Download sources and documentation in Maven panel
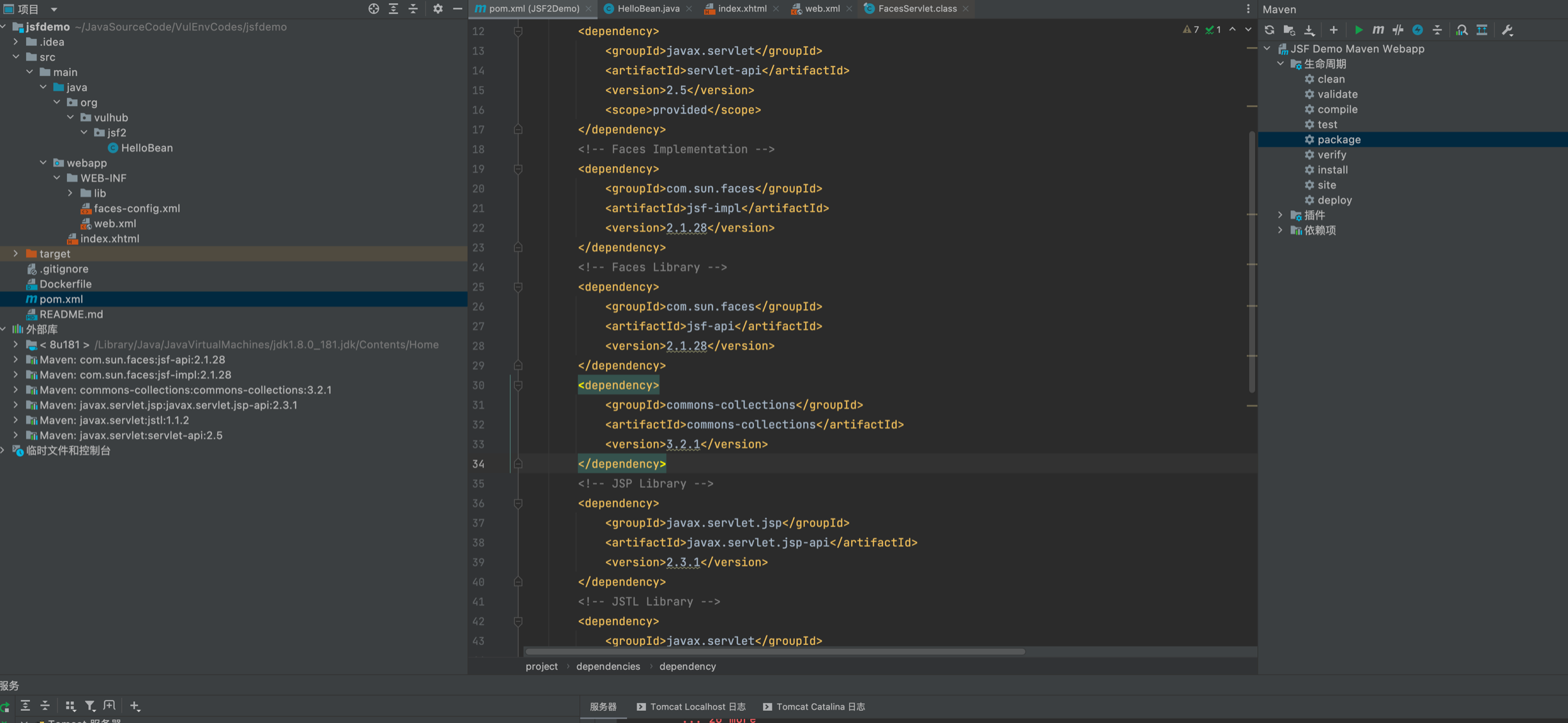Image resolution: width=1568 pixels, height=723 pixels. (x=1309, y=30)
